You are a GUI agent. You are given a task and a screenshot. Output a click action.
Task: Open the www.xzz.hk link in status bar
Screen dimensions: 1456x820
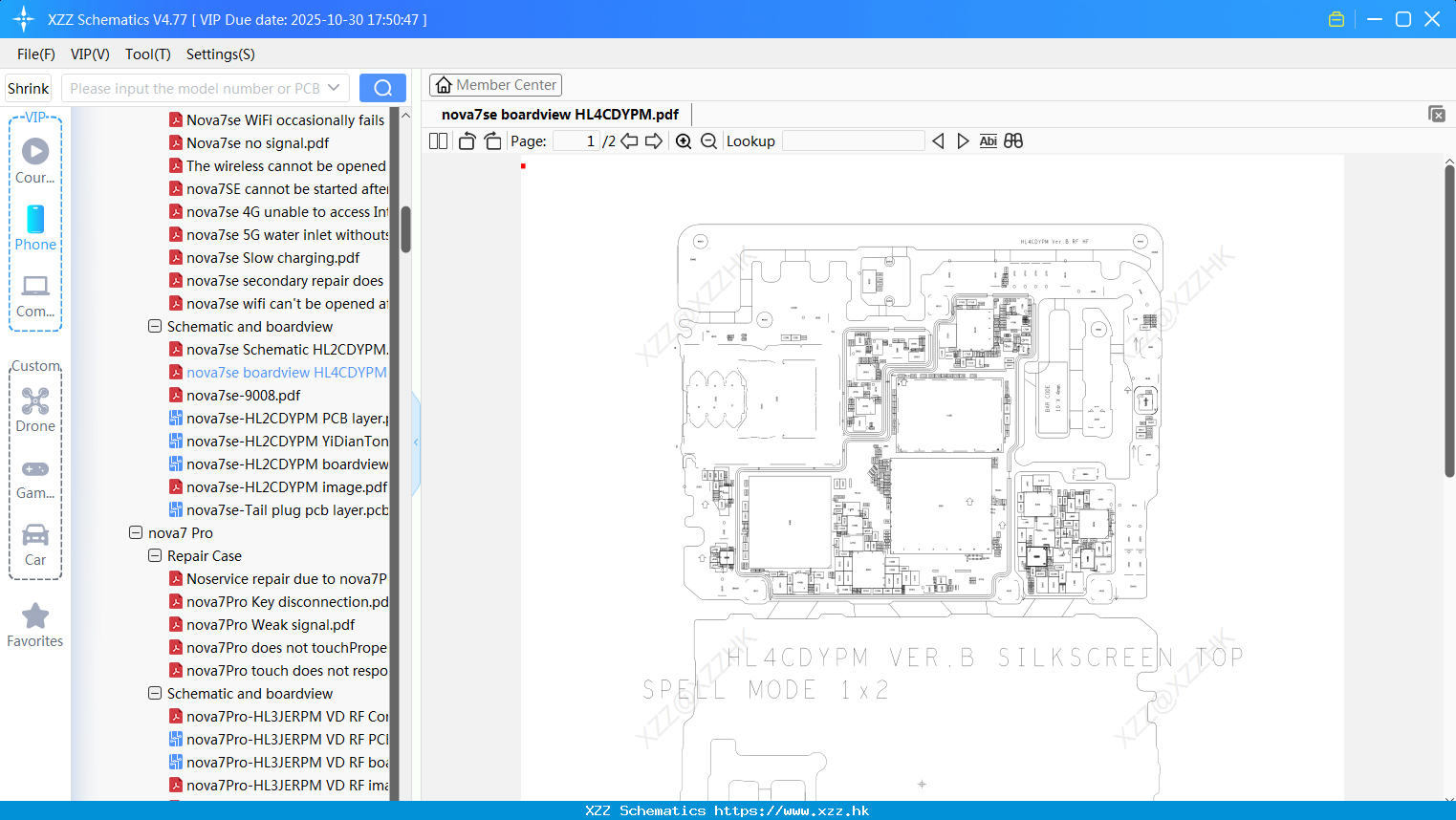click(x=792, y=810)
